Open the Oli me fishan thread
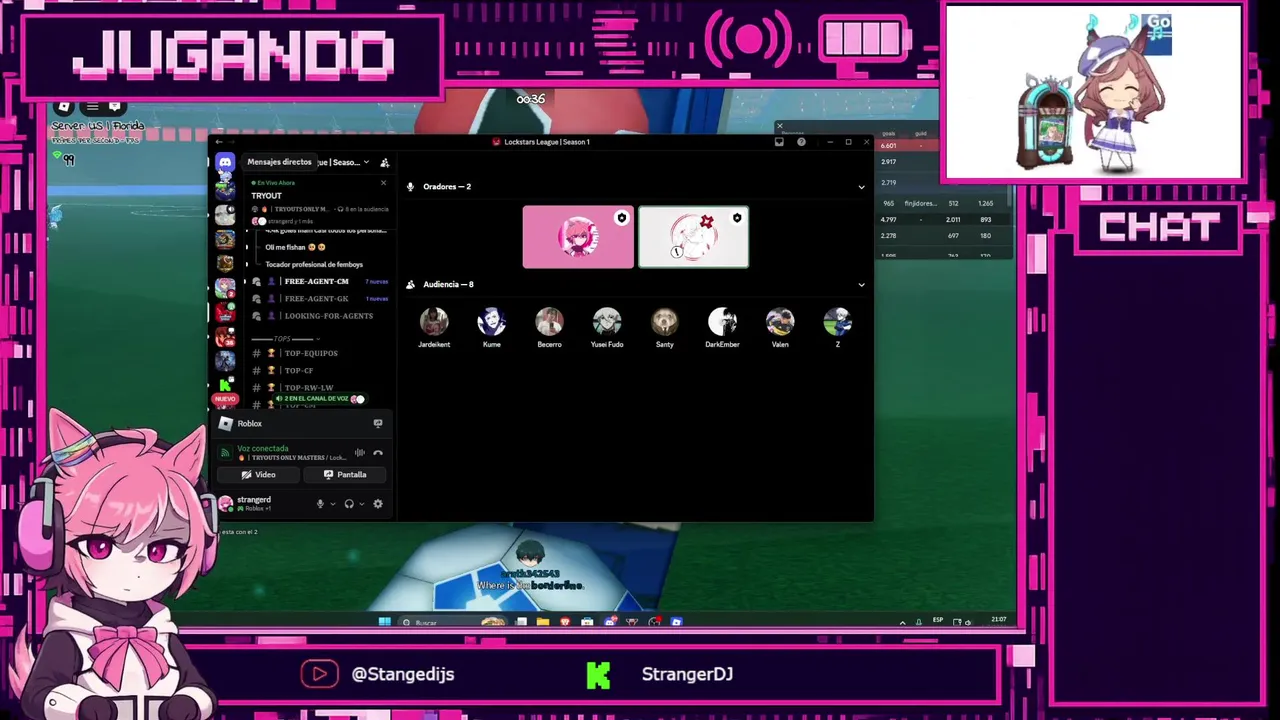 [x=295, y=247]
